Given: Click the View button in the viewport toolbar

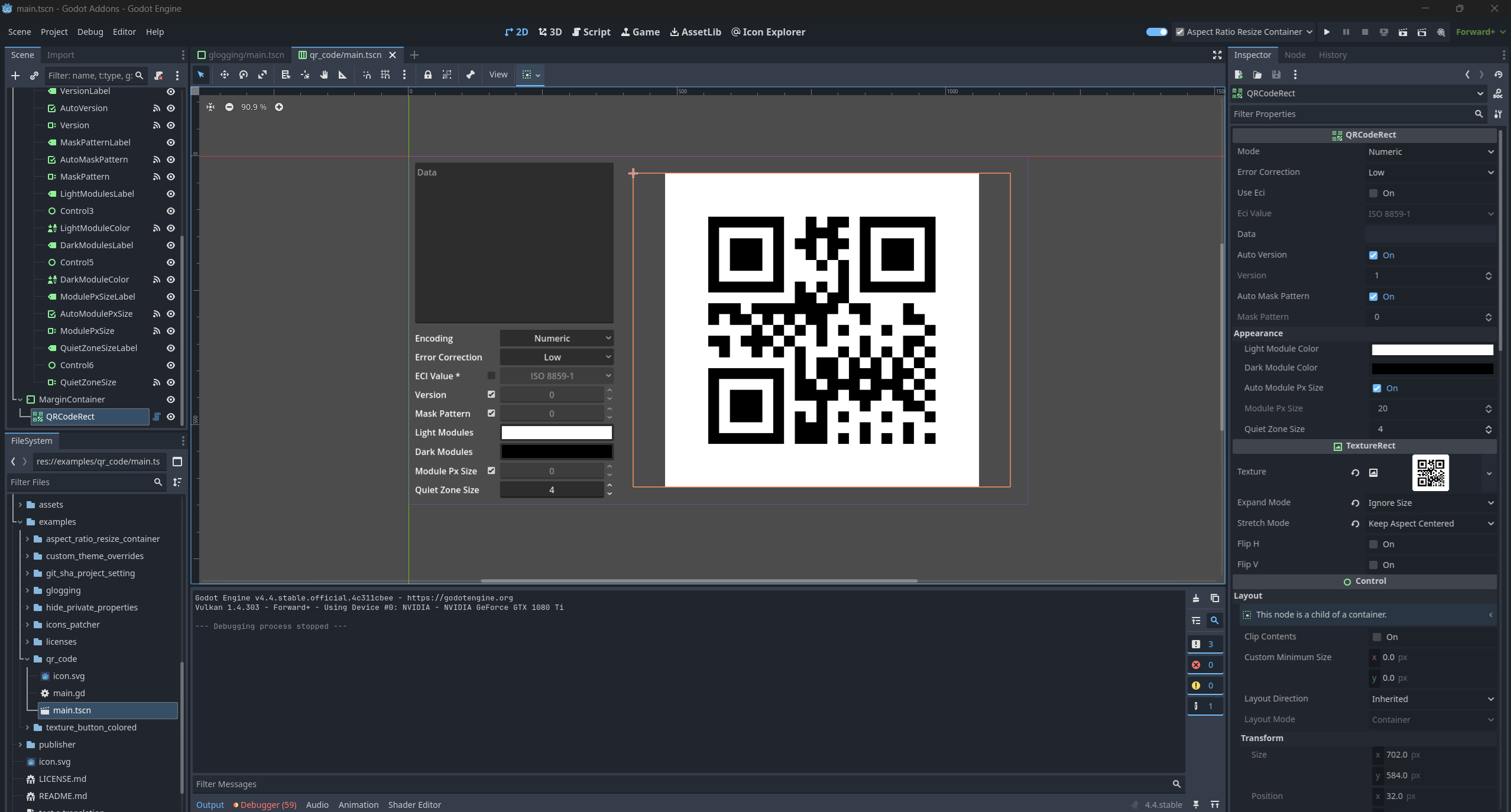Looking at the screenshot, I should 498,74.
